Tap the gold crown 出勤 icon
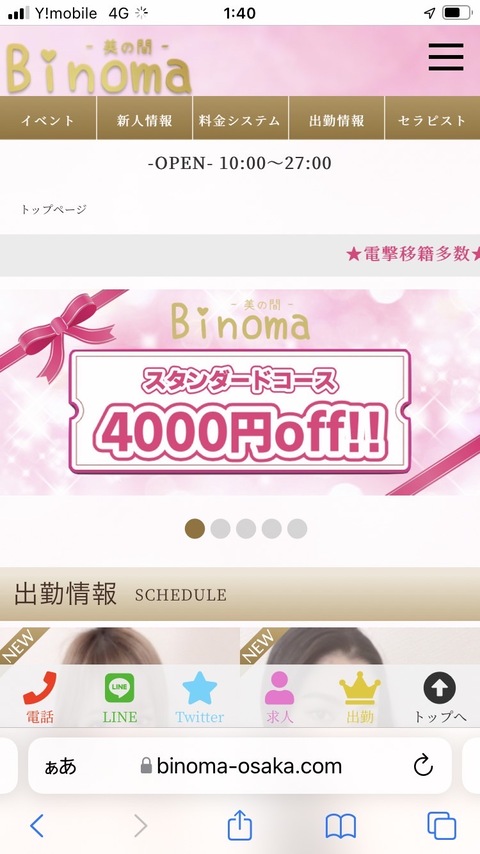This screenshot has height=854, width=480. point(360,688)
